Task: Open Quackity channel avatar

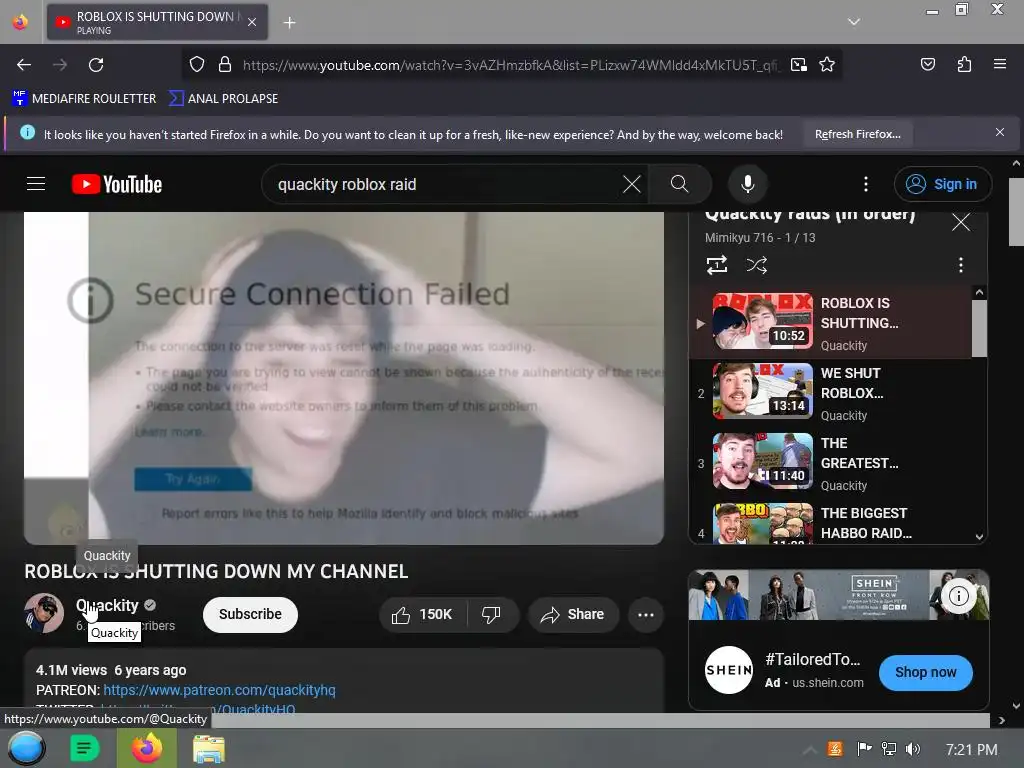Action: [44, 613]
